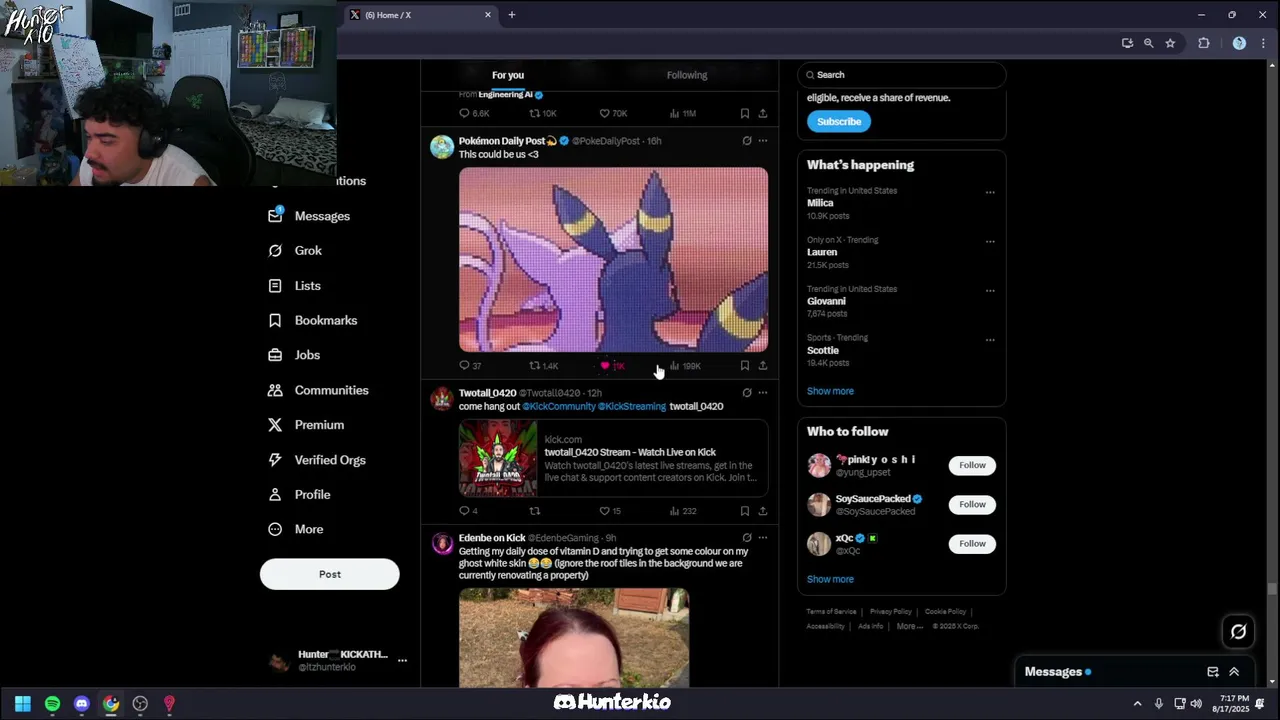This screenshot has height=720, width=1280.
Task: Unlike the Pokémon Daily Post tweet
Action: point(611,366)
